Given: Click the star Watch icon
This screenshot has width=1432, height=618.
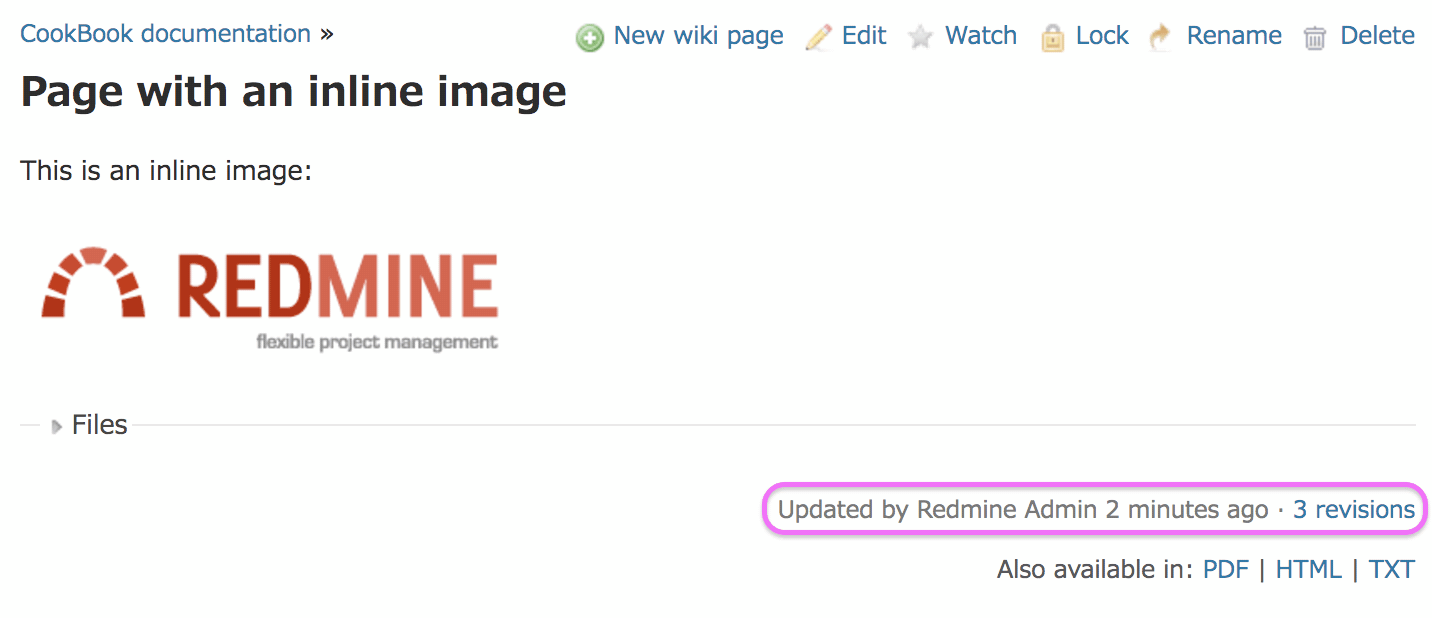Looking at the screenshot, I should [x=920, y=38].
